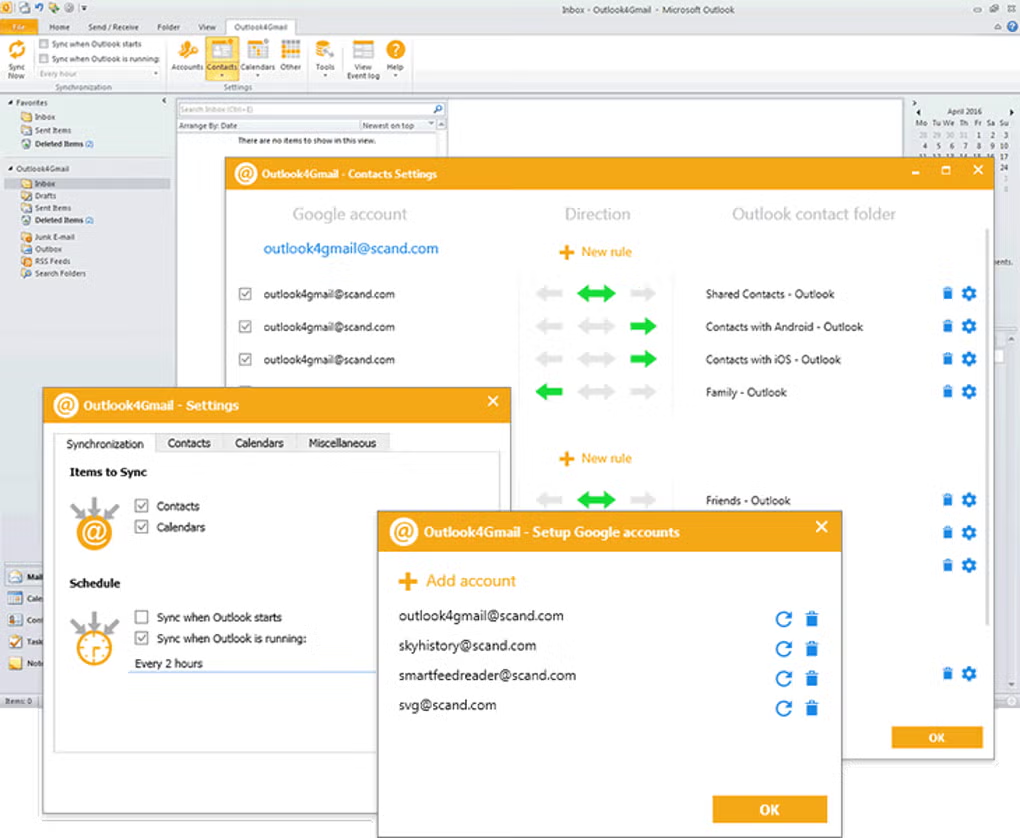Image resolution: width=1020 pixels, height=838 pixels.
Task: Open Accounts settings in the ribbon
Action: coord(187,55)
